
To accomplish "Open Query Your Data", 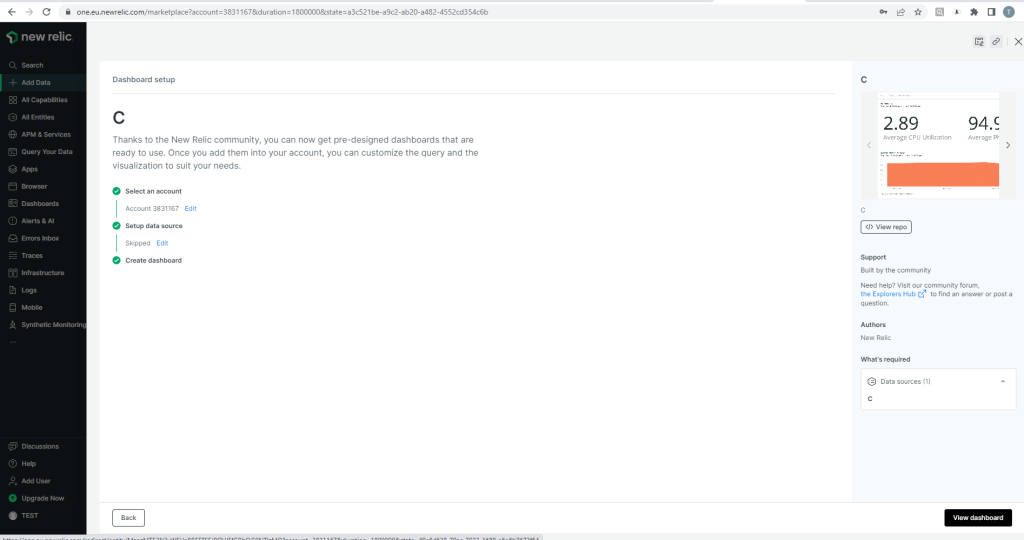I will tap(46, 152).
